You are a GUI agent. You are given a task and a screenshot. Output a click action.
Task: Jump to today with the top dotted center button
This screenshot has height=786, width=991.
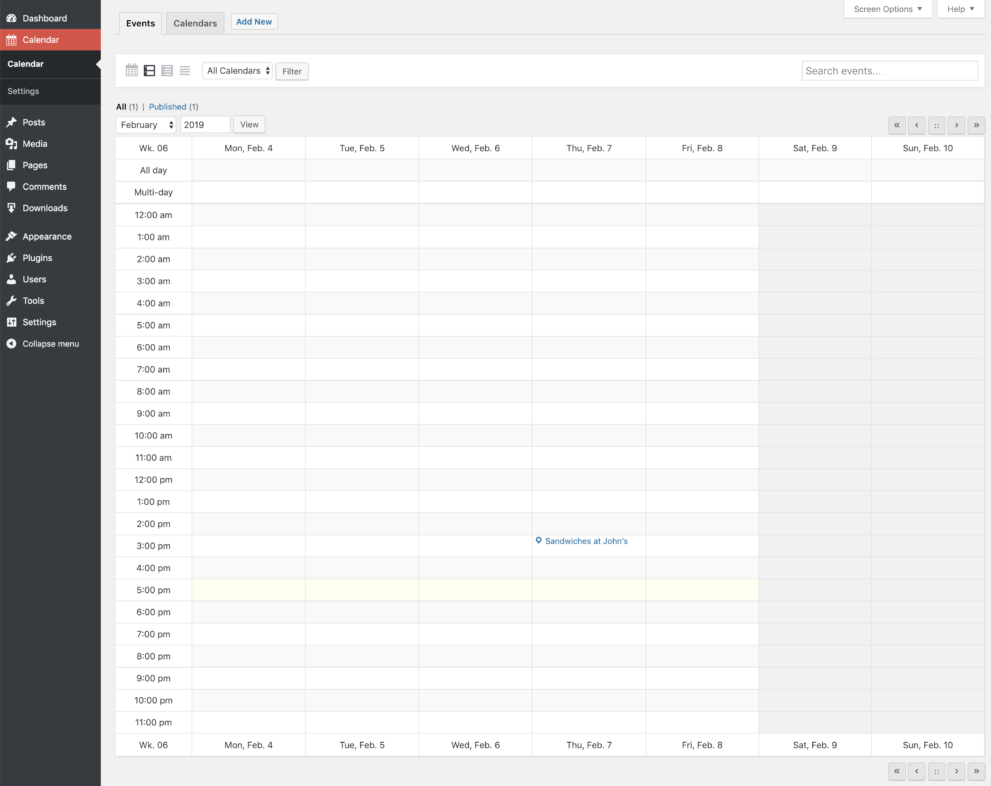pyautogui.click(x=936, y=125)
